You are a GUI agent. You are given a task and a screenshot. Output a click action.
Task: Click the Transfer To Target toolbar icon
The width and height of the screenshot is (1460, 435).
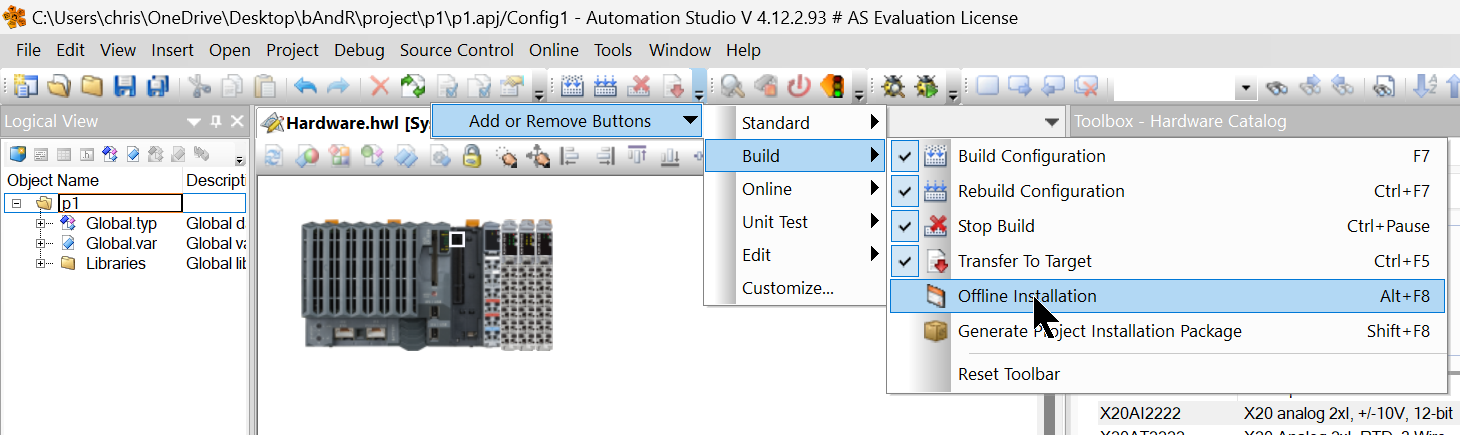pyautogui.click(x=674, y=86)
